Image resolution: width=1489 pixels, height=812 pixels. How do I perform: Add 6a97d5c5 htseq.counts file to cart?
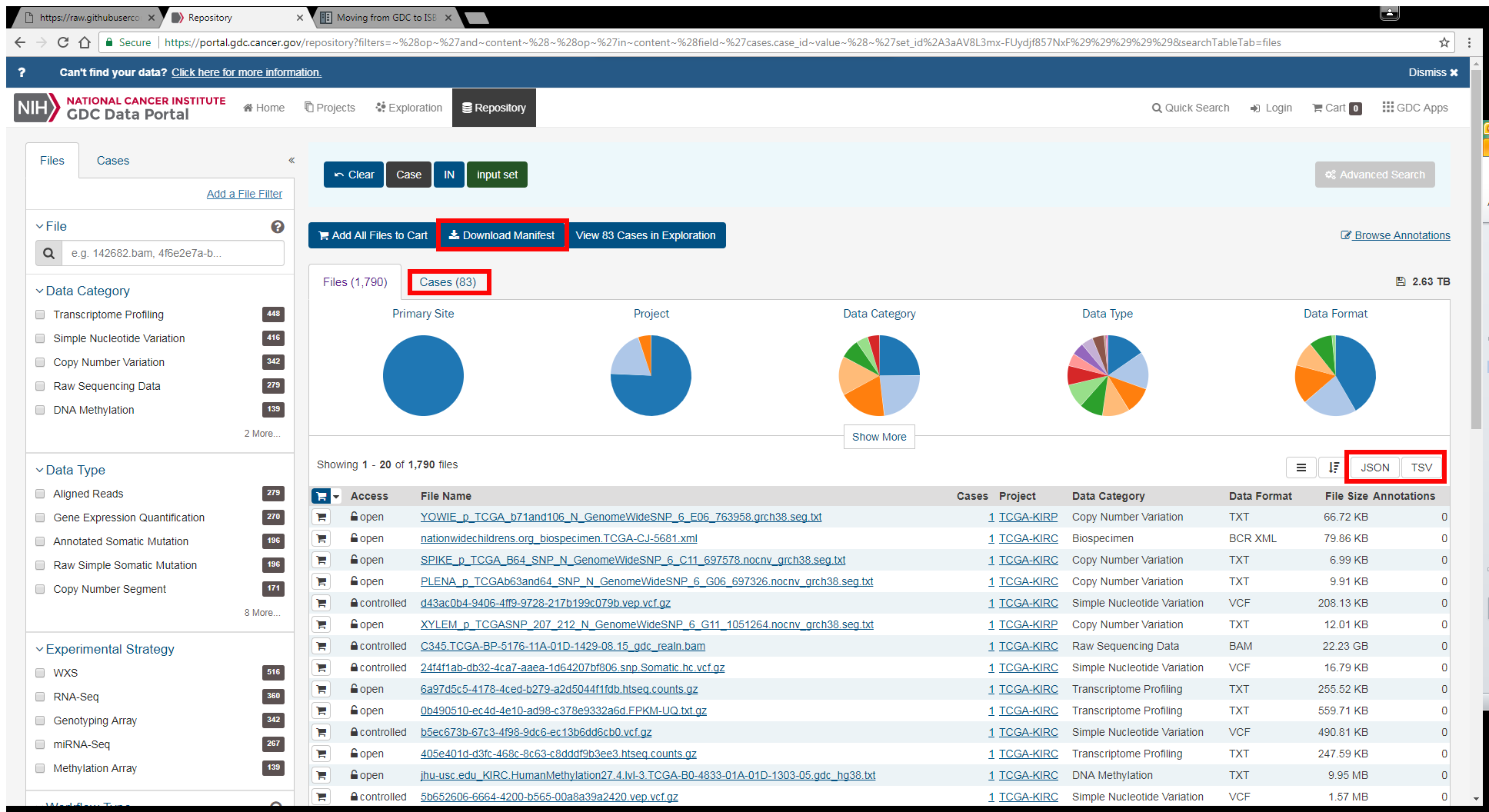[x=321, y=689]
